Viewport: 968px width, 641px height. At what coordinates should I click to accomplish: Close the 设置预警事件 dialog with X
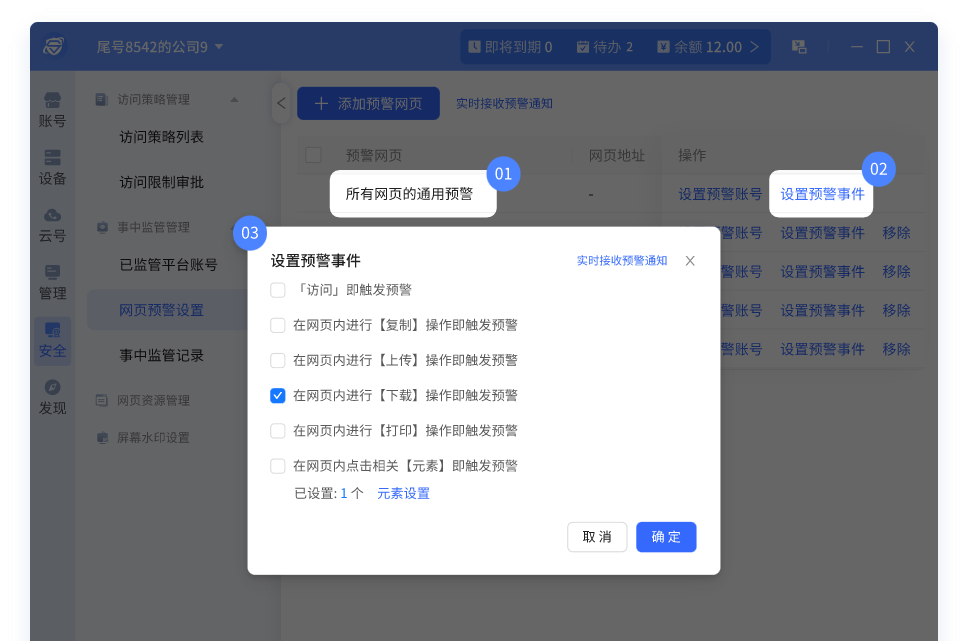[690, 261]
